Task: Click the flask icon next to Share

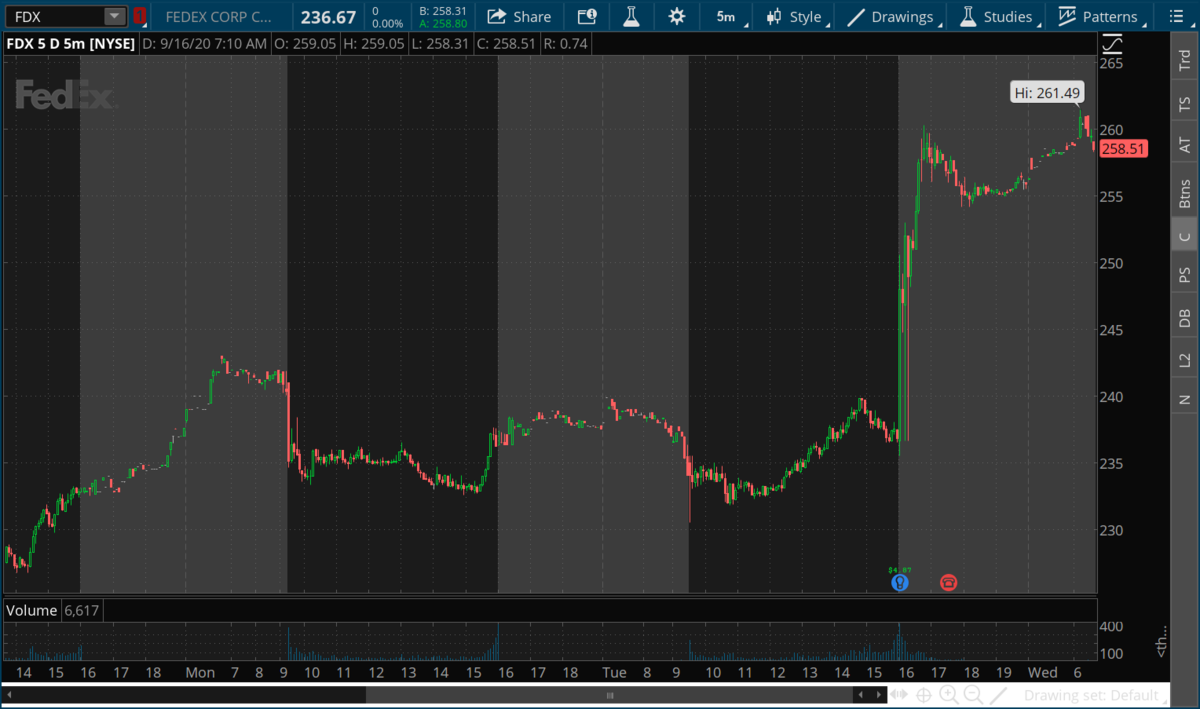Action: (630, 17)
